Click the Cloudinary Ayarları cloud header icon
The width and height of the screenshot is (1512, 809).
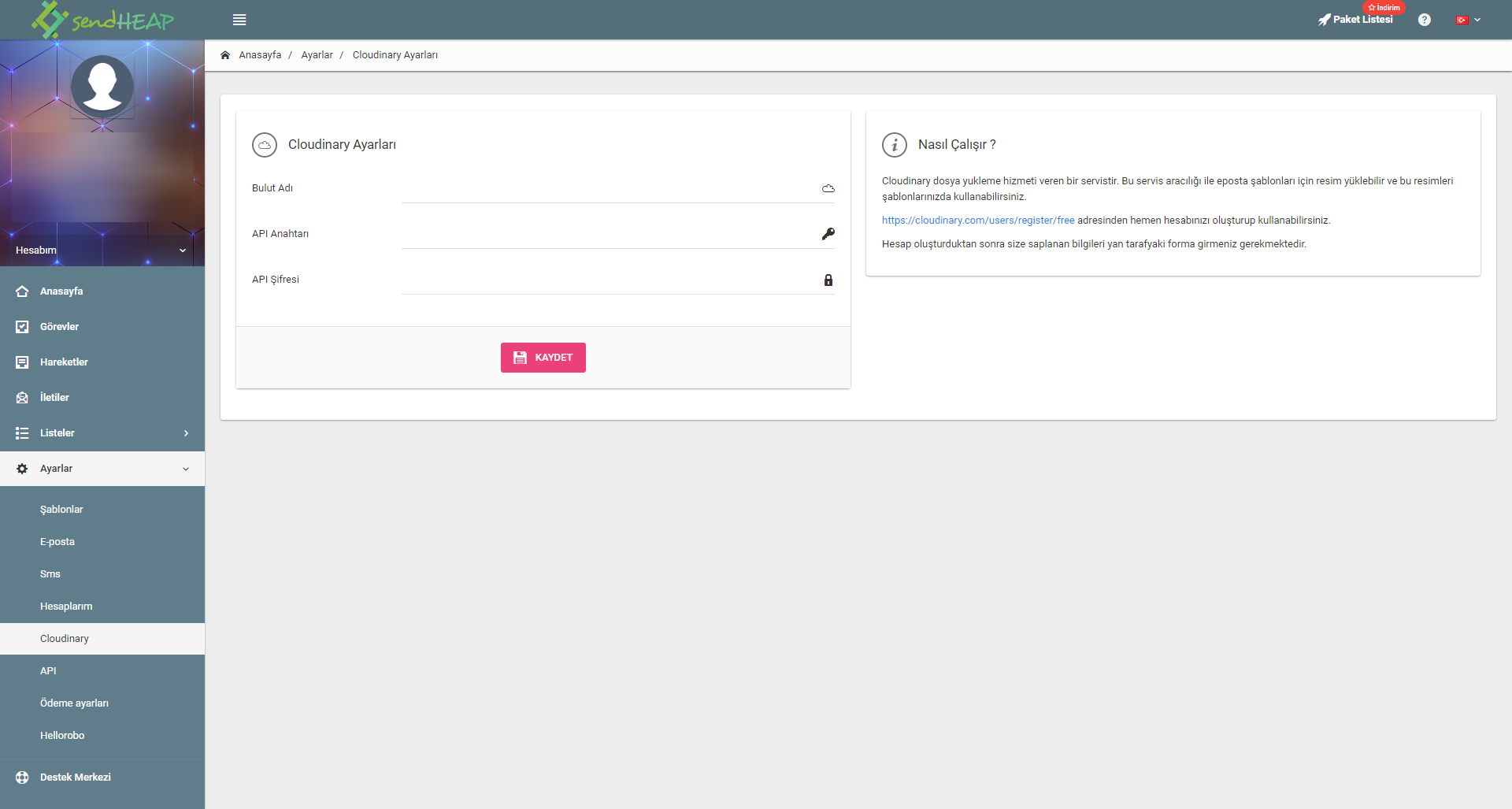(x=265, y=145)
